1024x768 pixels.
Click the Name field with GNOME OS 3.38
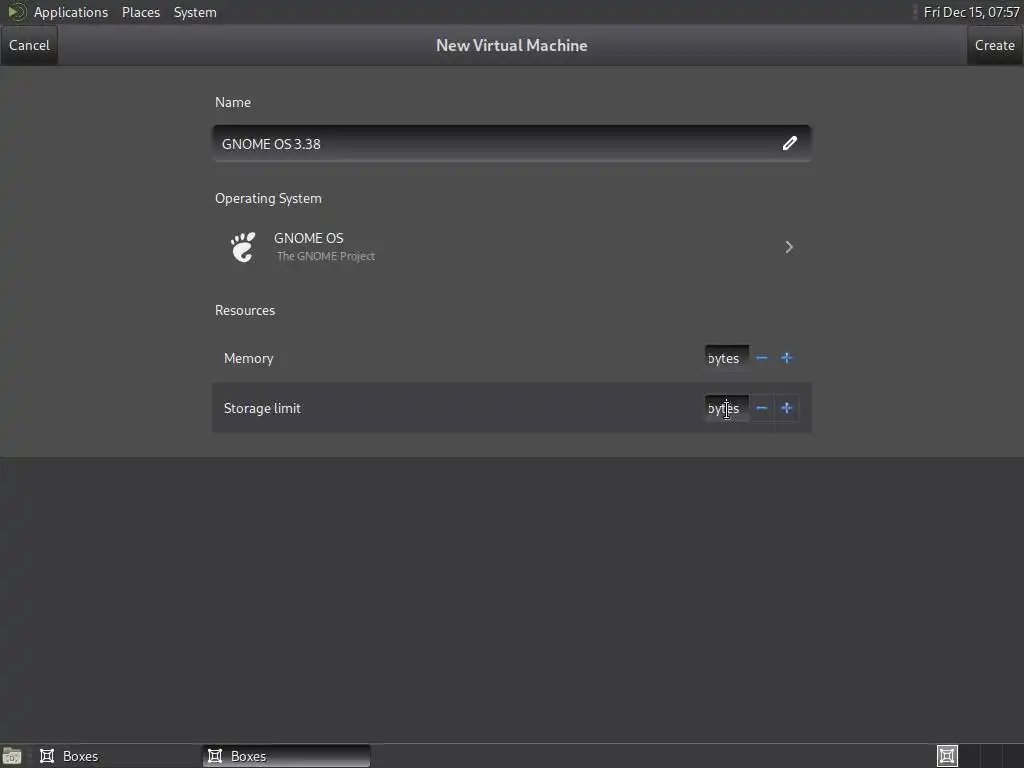point(512,144)
